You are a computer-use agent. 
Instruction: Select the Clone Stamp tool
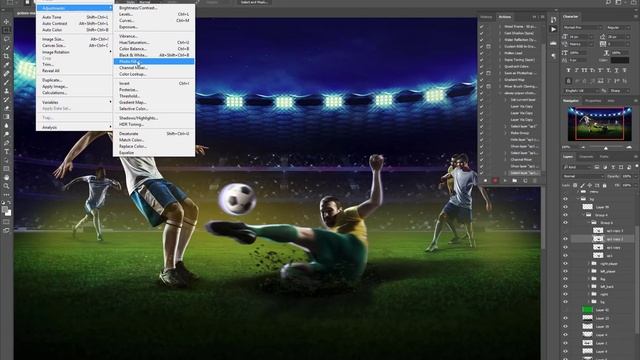[x=7, y=91]
